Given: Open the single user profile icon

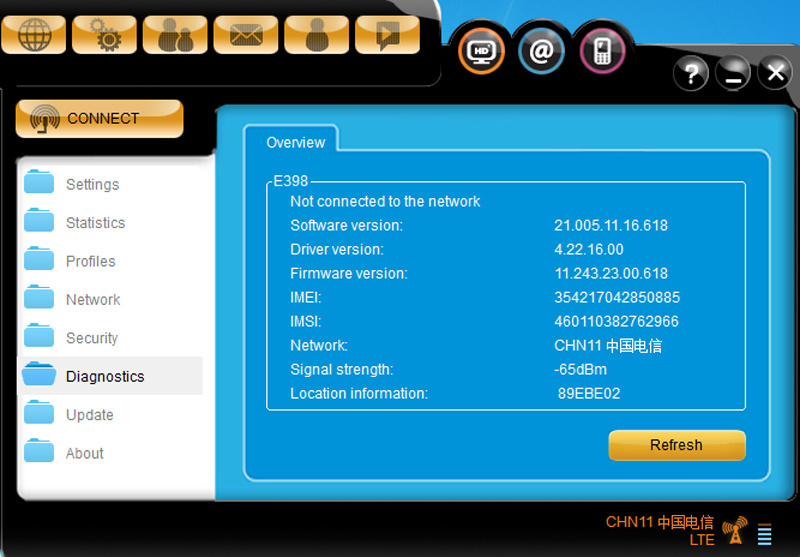Looking at the screenshot, I should click(317, 35).
